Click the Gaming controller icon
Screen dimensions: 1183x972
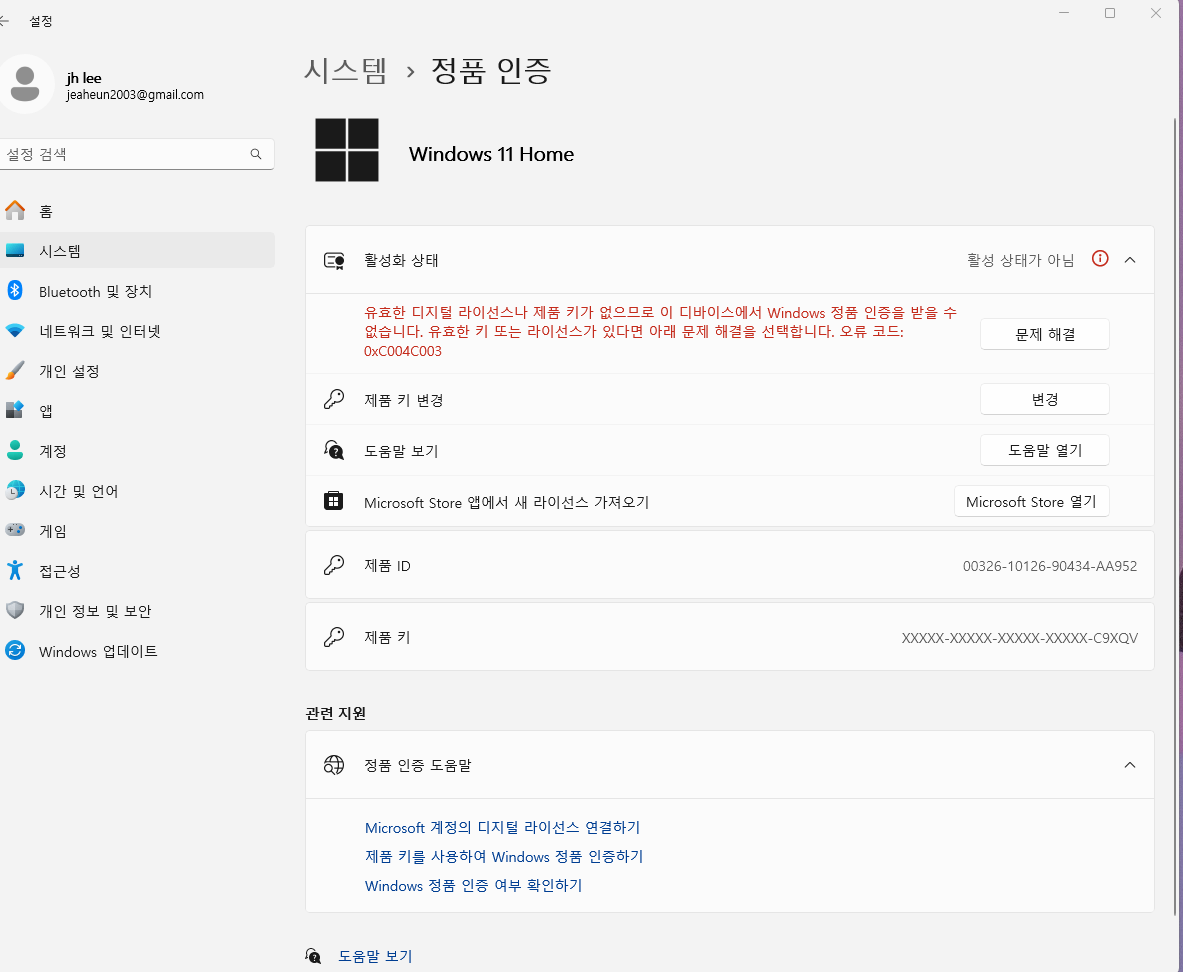click(15, 531)
